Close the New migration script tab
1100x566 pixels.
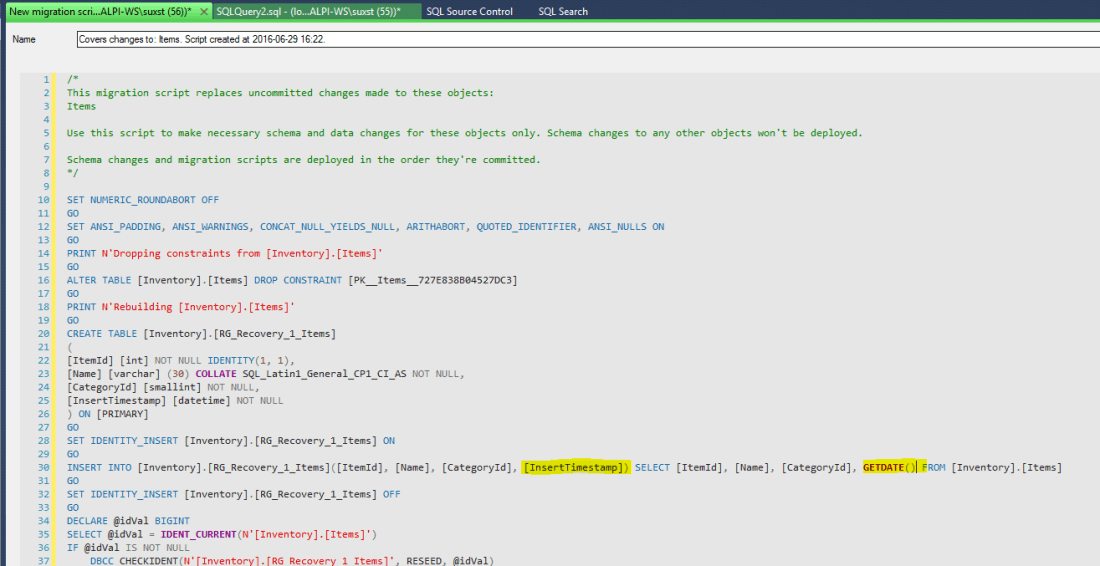(x=204, y=11)
